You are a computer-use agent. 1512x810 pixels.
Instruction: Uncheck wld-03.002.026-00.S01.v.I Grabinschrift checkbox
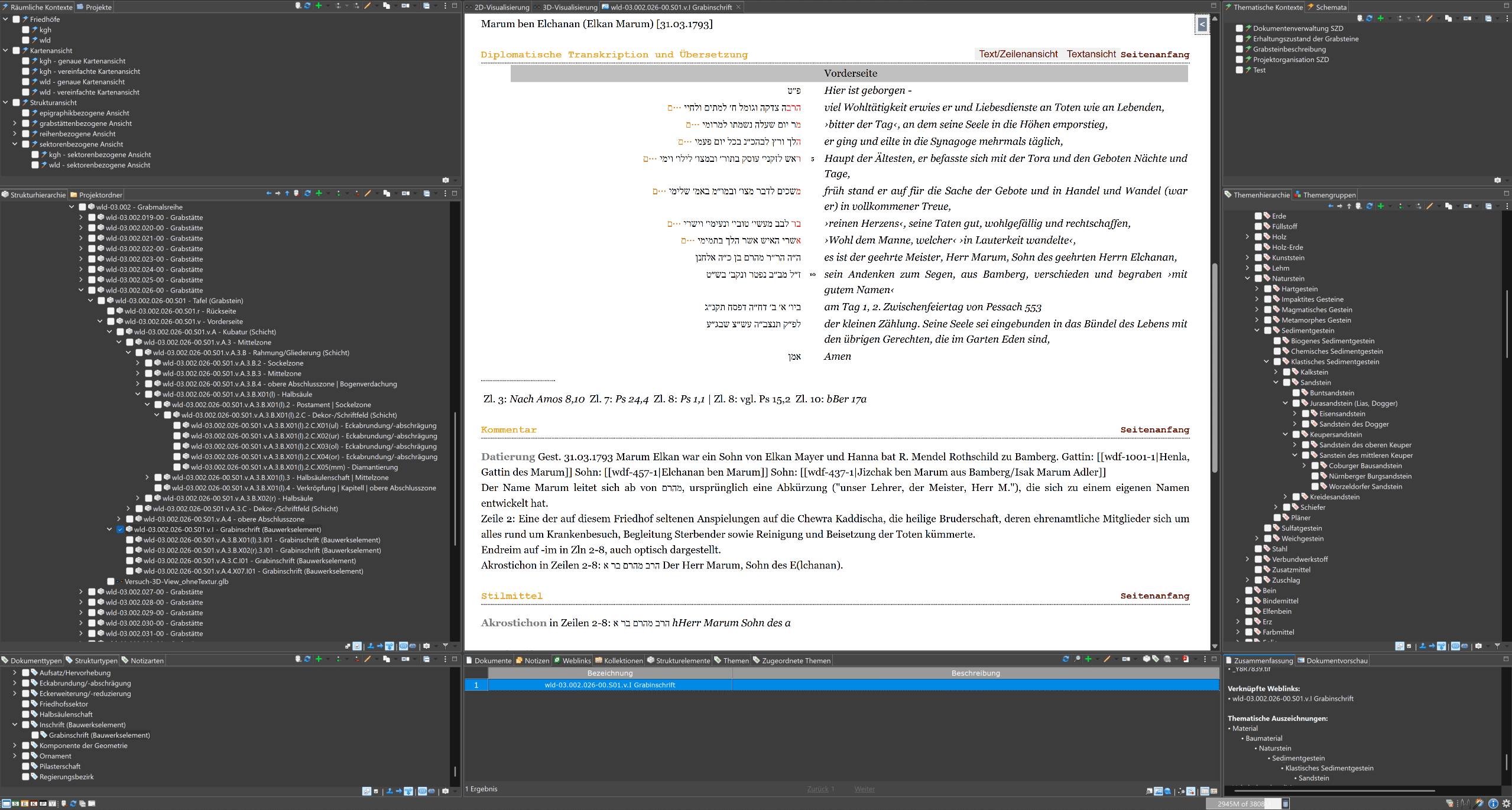(x=121, y=530)
